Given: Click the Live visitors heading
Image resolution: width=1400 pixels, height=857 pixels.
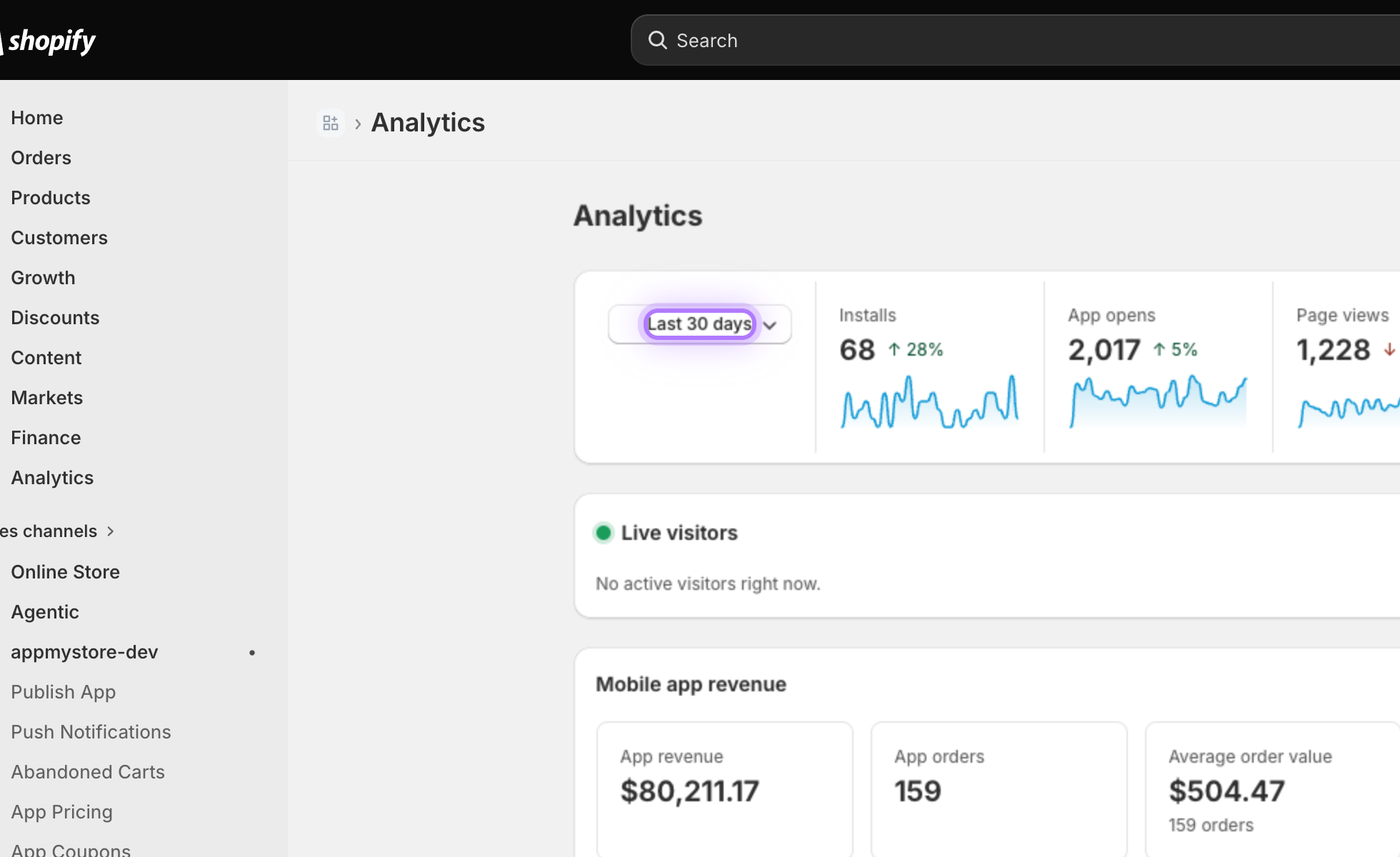Looking at the screenshot, I should click(x=679, y=533).
